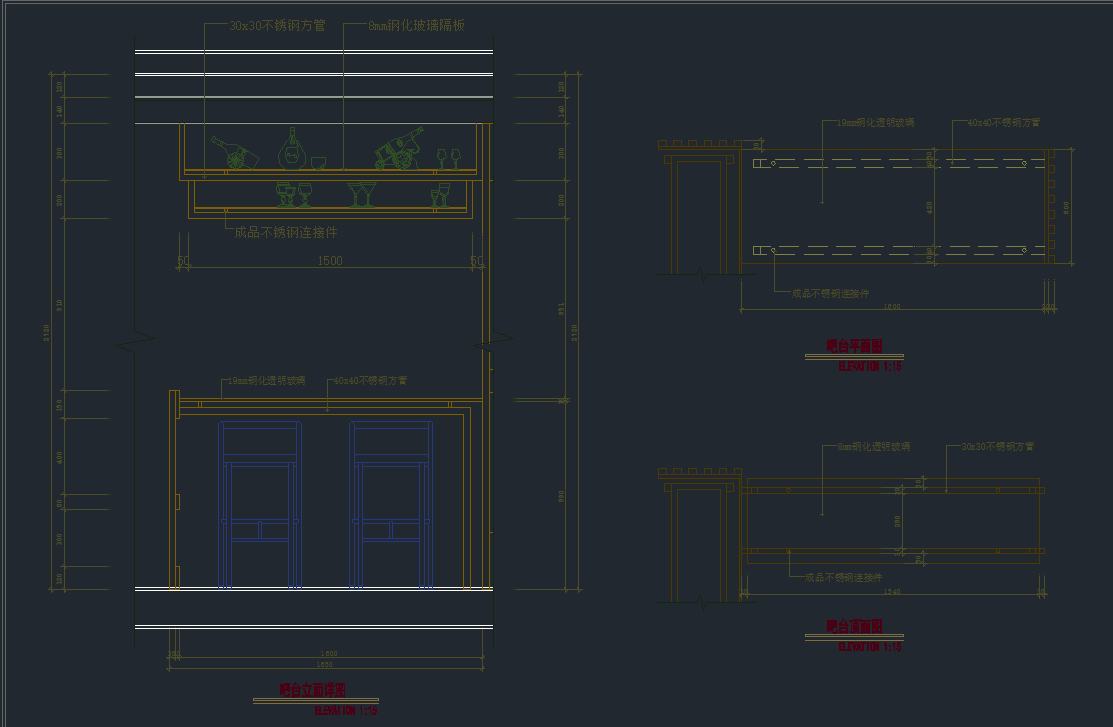Select the 吧台顶面图 title text
1113x727 pixels.
[x=855, y=626]
